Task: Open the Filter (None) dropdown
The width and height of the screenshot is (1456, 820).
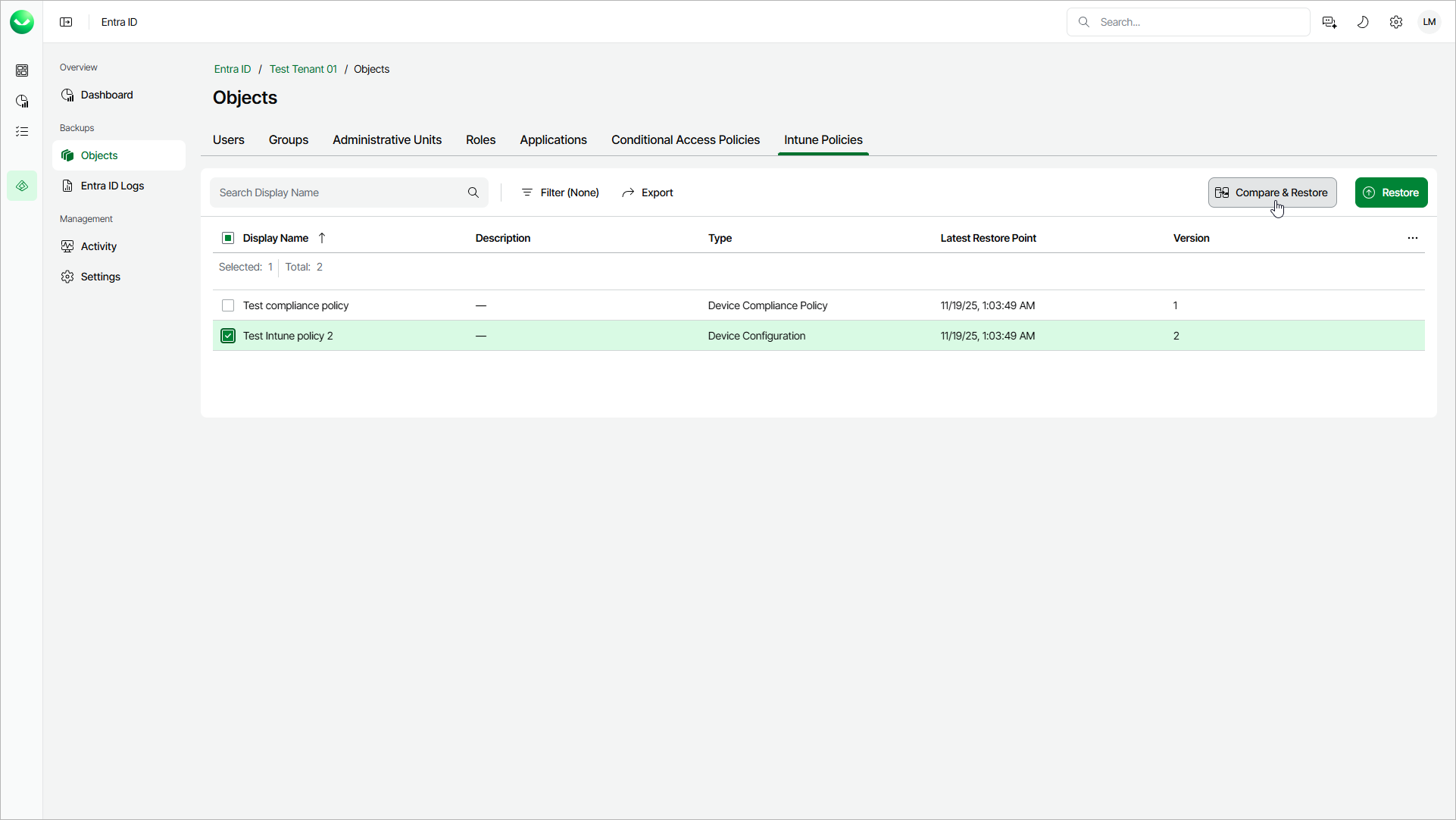Action: point(561,192)
